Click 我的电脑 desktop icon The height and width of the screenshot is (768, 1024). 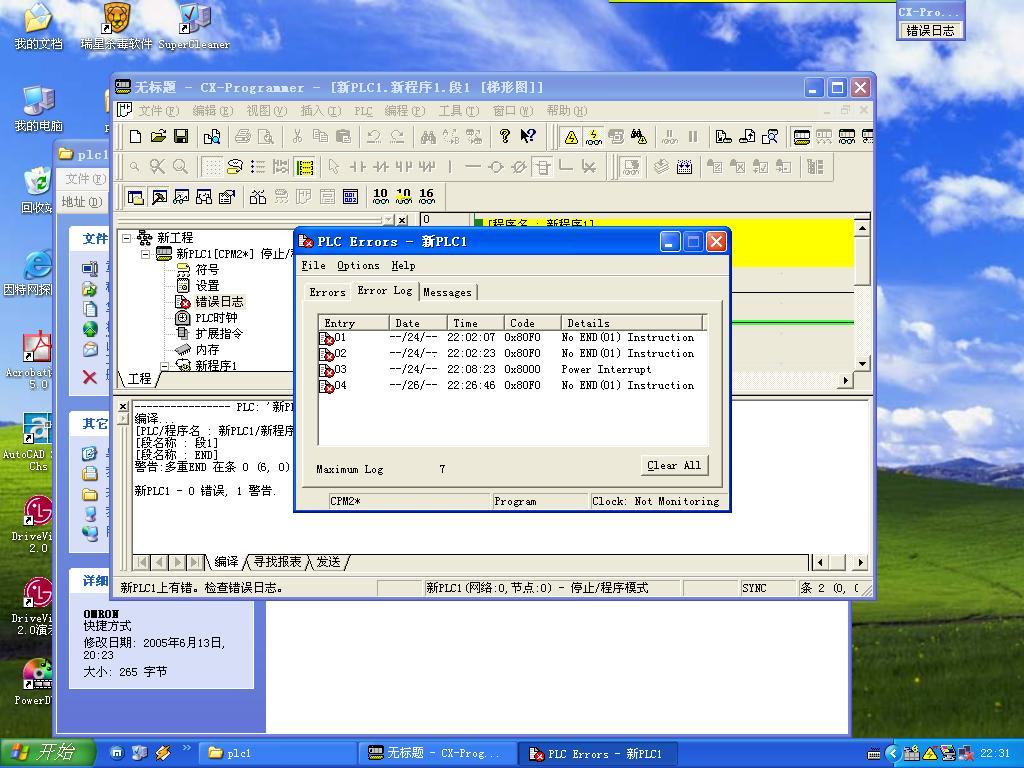39,108
